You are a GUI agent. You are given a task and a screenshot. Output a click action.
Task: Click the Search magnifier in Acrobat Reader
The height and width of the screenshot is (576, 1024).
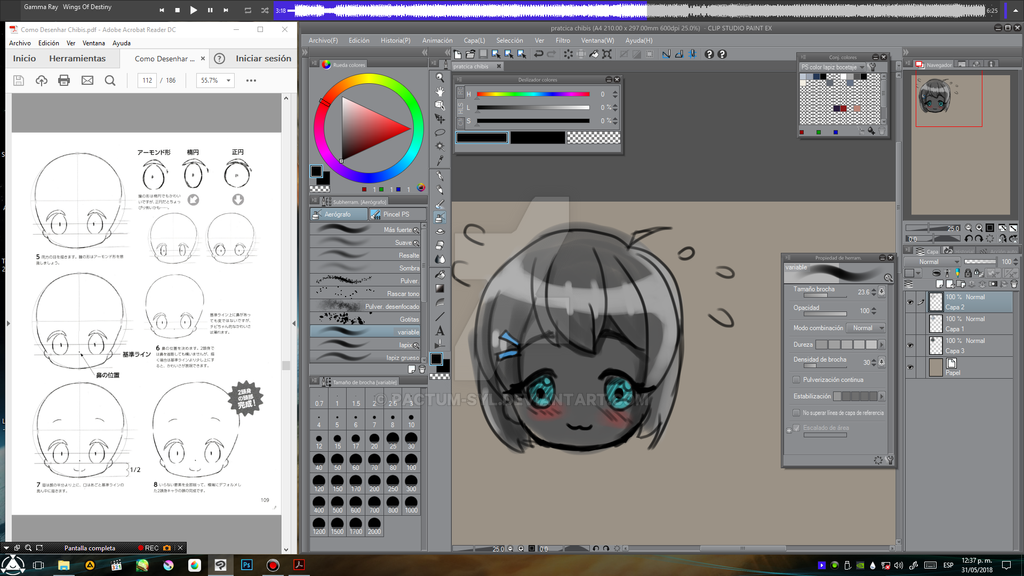pyautogui.click(x=110, y=80)
